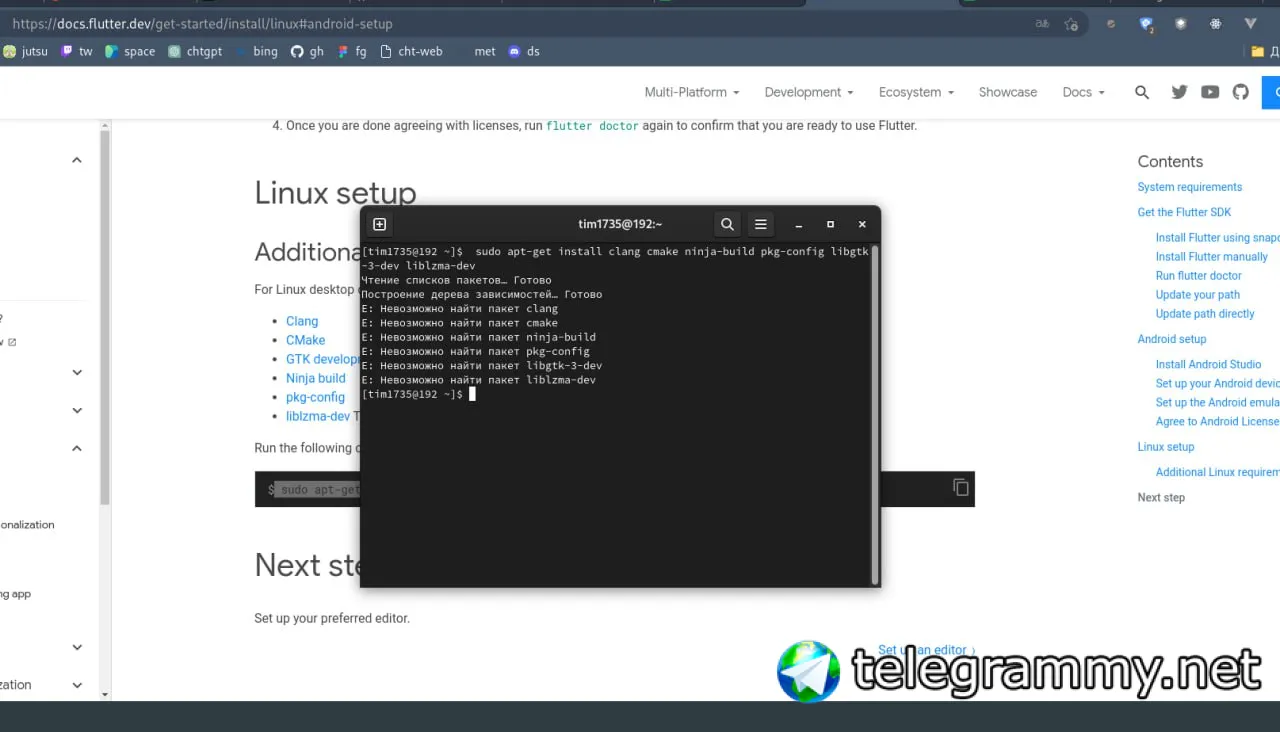Open the bookmarks folder at the bar's right end
Image resolution: width=1280 pixels, height=732 pixels.
point(1264,51)
